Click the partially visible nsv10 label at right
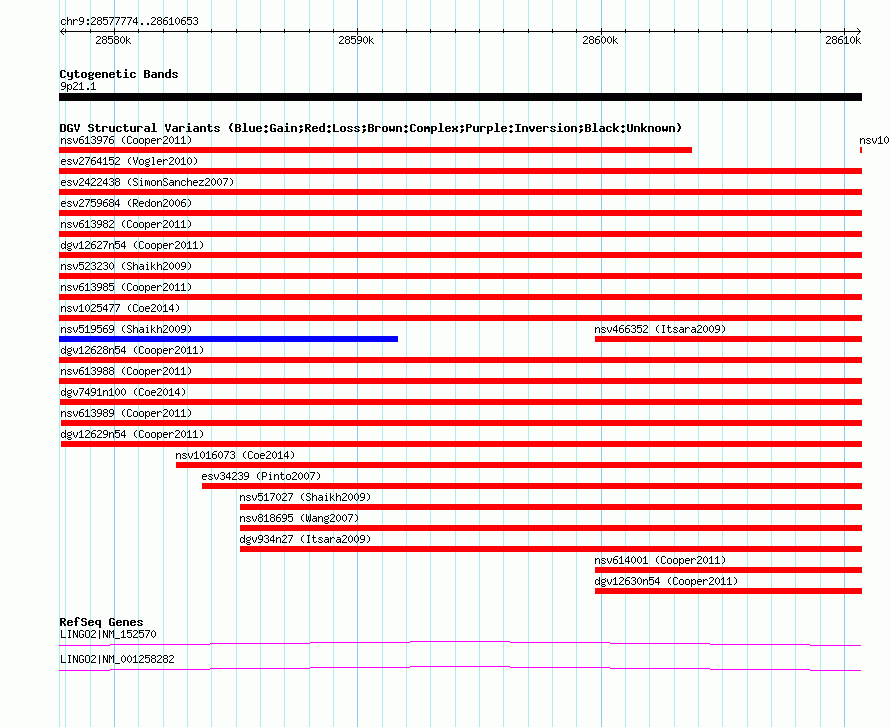The height and width of the screenshot is (727, 890). (874, 140)
